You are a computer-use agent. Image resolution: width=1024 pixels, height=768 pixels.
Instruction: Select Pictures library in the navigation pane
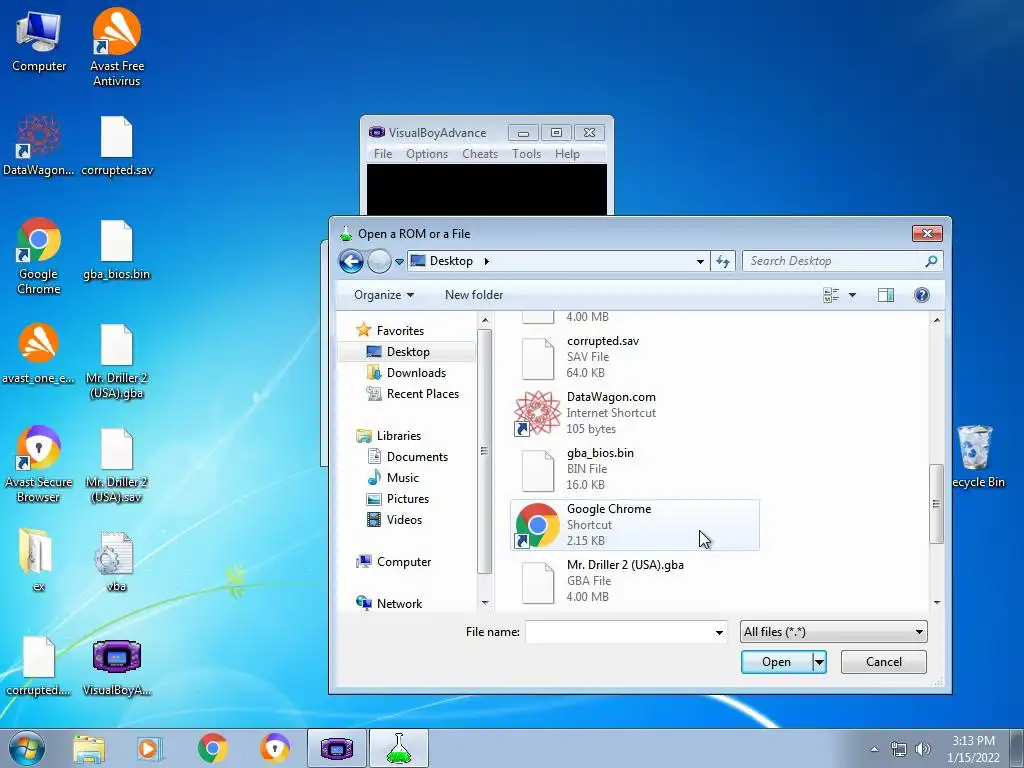coord(408,499)
